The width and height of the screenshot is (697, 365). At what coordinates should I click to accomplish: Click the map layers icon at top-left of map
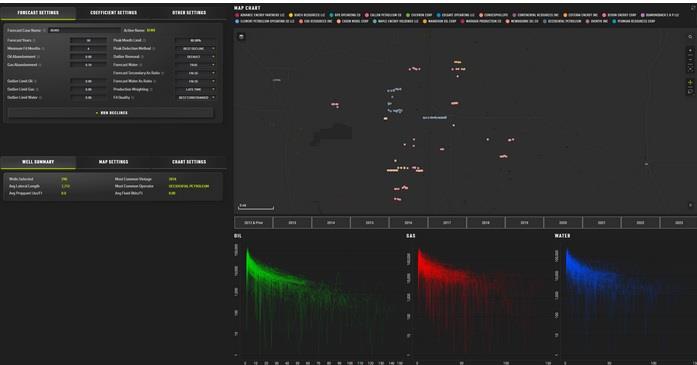[x=241, y=36]
